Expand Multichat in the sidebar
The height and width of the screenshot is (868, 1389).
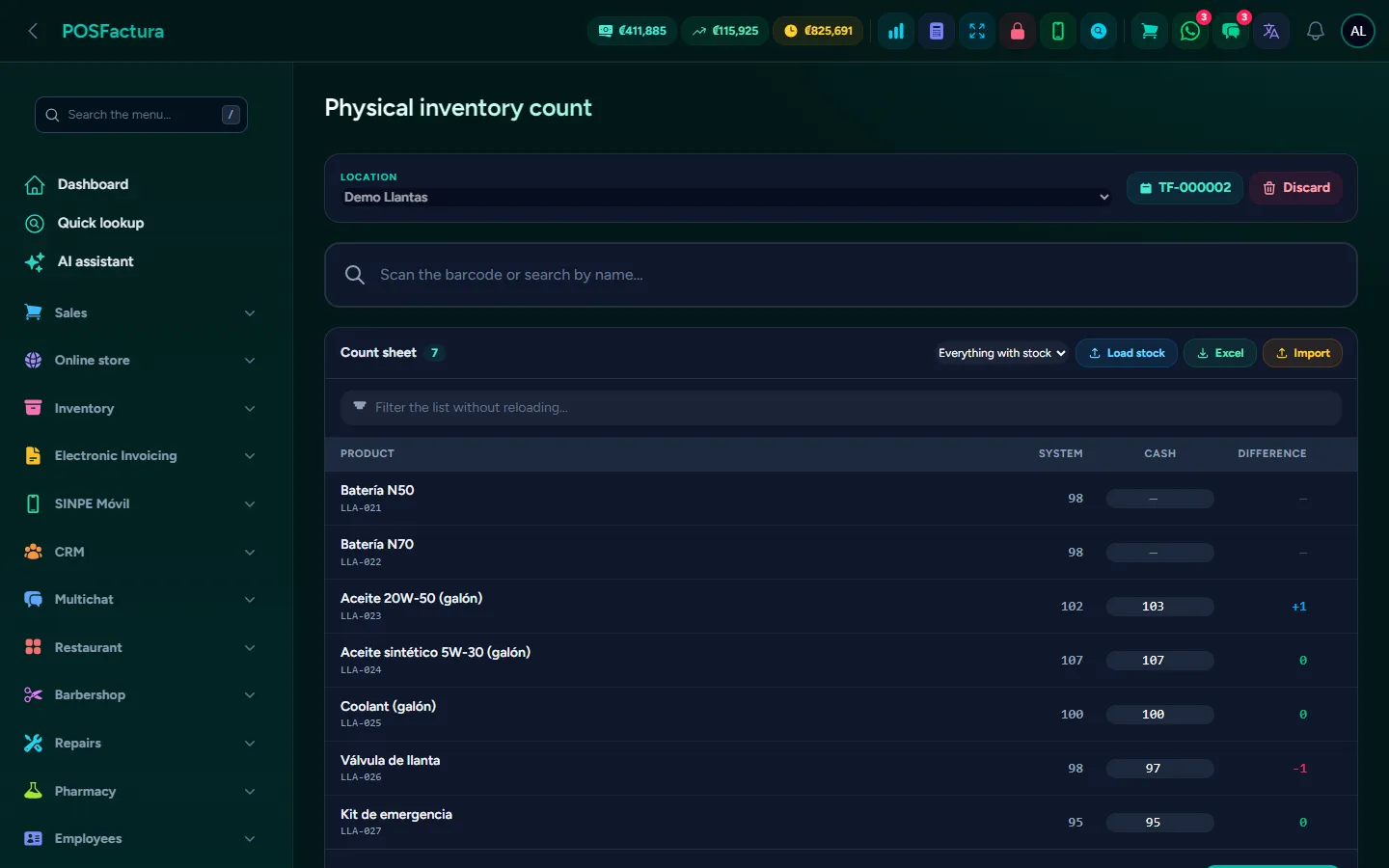[x=141, y=599]
